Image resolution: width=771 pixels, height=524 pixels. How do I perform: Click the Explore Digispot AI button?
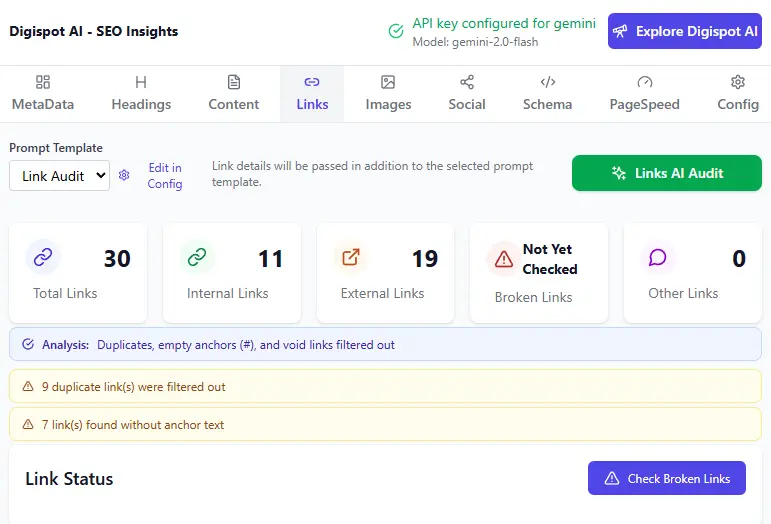684,31
